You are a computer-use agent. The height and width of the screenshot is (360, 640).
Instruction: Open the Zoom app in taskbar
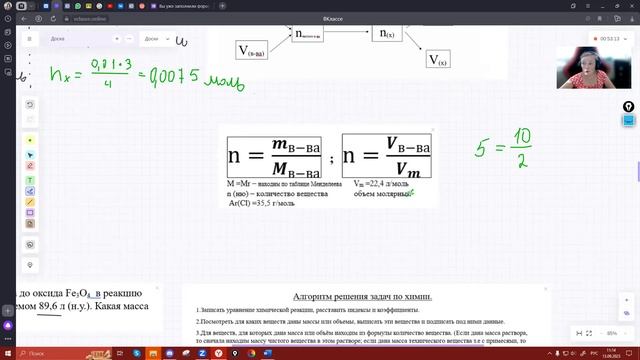point(202,353)
